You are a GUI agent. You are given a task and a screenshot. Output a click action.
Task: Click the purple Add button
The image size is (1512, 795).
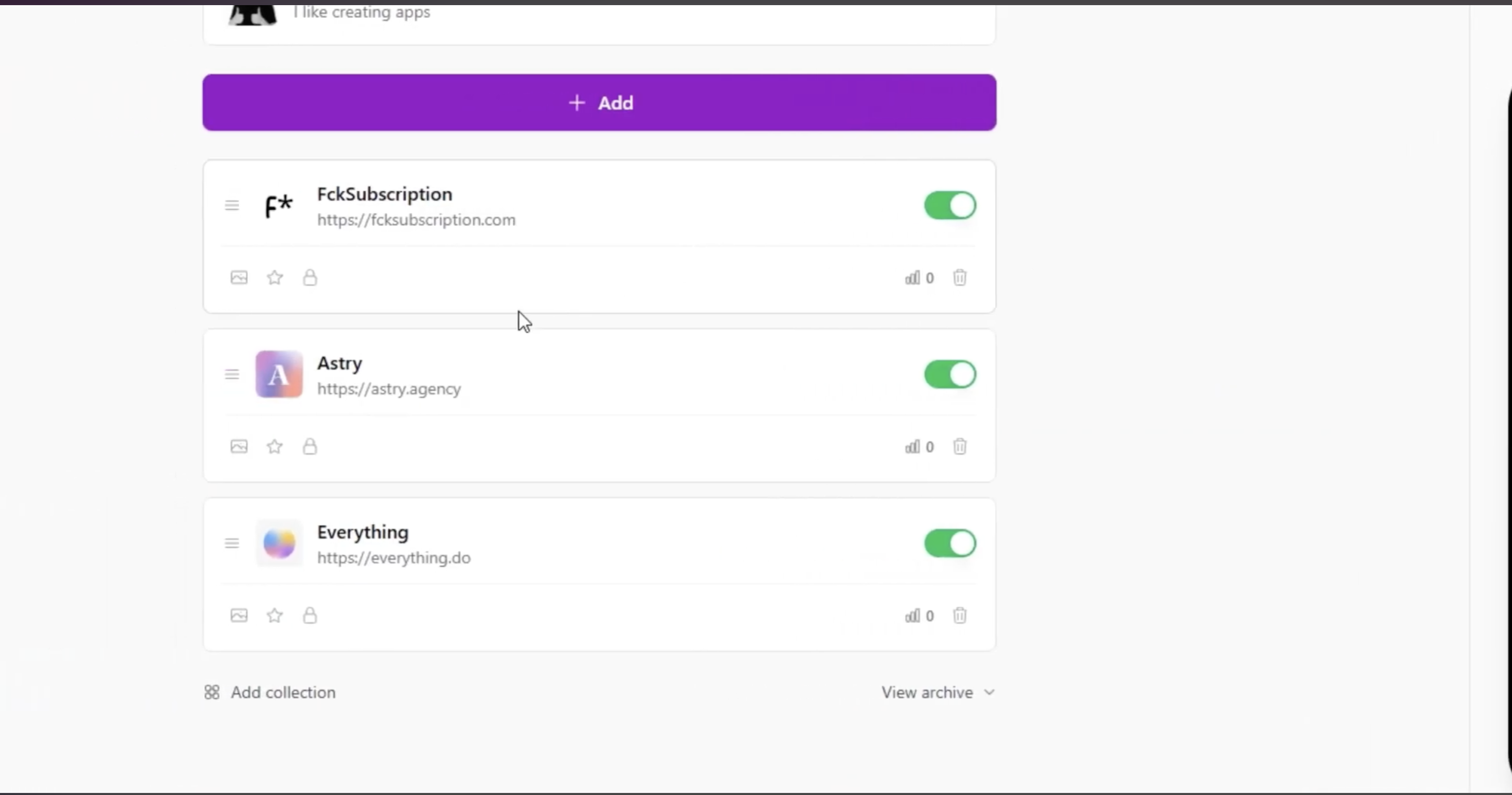click(599, 103)
